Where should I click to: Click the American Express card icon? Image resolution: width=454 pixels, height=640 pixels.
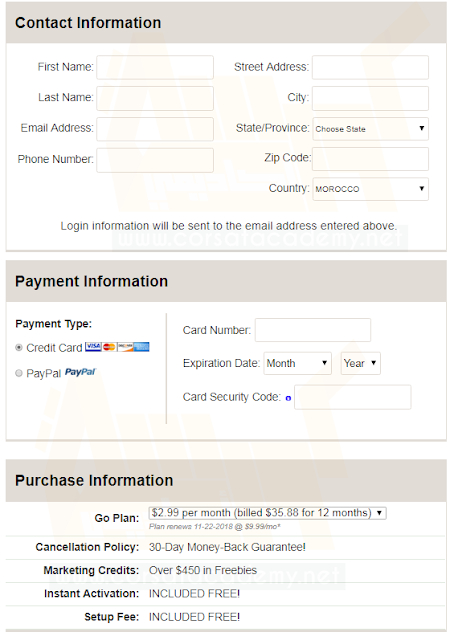point(141,347)
